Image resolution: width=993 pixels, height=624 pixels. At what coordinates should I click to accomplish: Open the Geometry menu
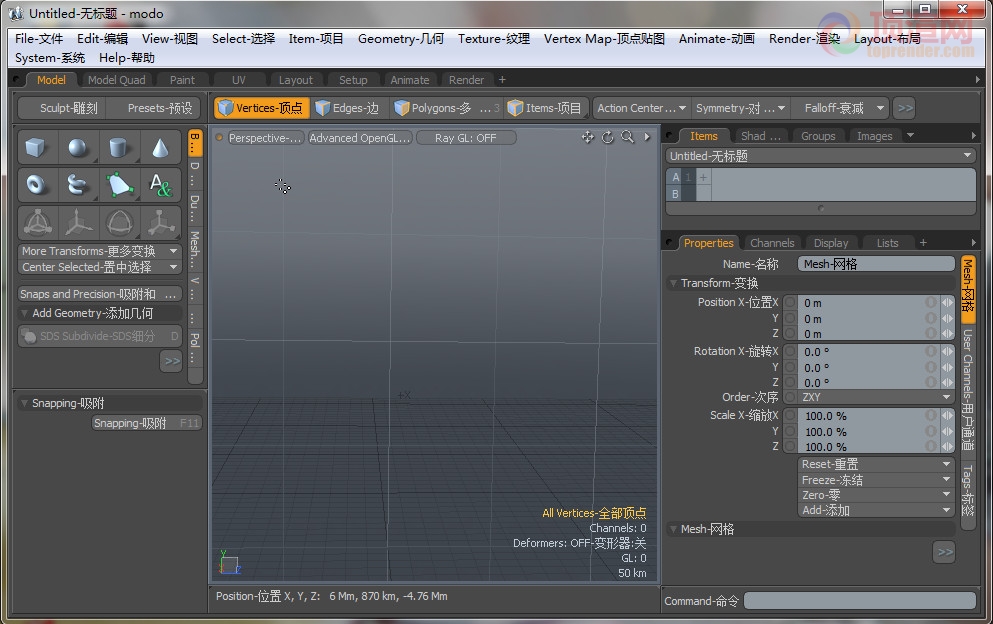[x=400, y=39]
